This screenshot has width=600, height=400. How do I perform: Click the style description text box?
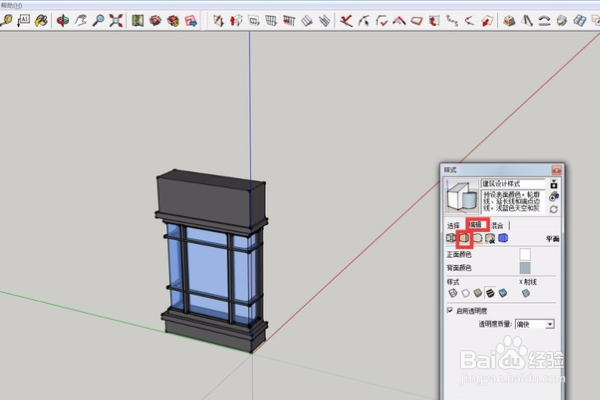click(513, 201)
